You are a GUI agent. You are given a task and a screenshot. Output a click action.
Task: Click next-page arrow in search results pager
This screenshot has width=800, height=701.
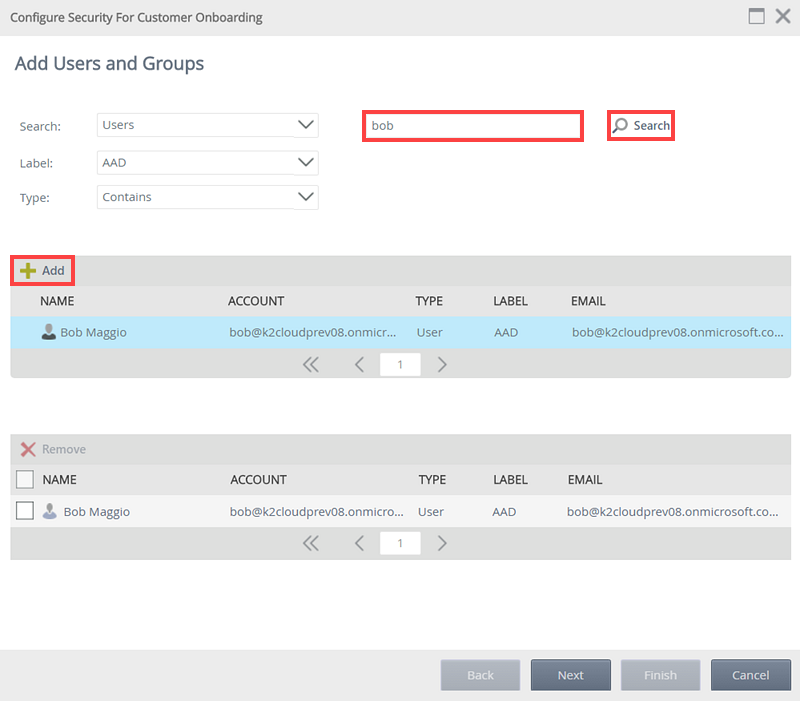coord(442,365)
